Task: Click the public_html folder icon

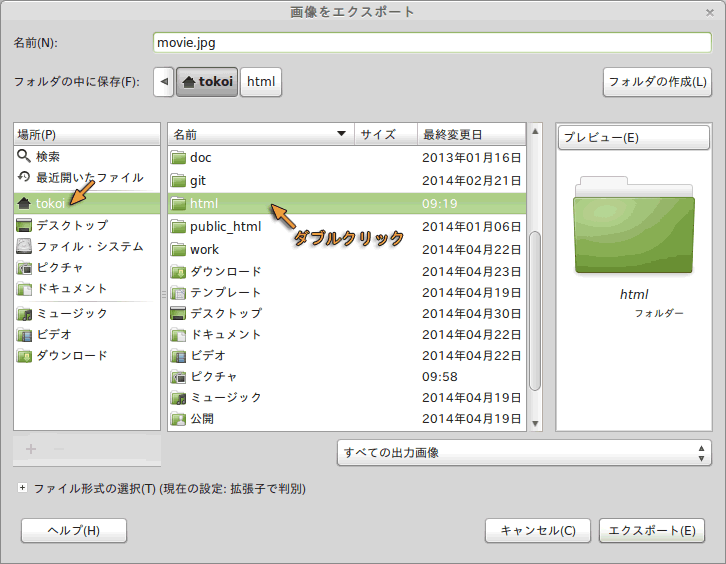Action: 178,227
